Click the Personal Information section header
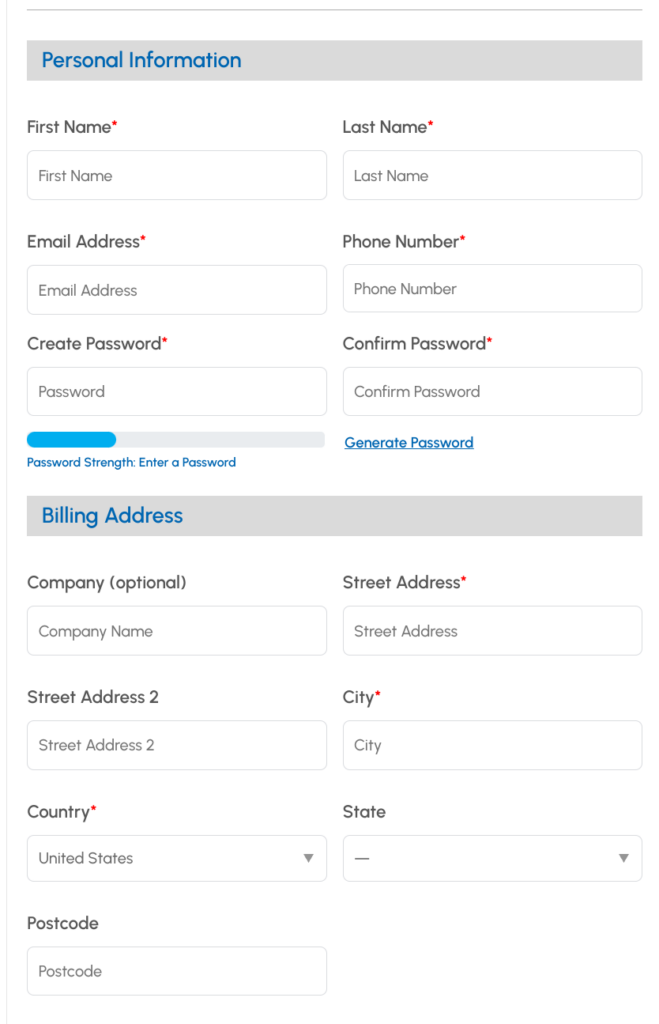659x1024 pixels. [x=334, y=61]
